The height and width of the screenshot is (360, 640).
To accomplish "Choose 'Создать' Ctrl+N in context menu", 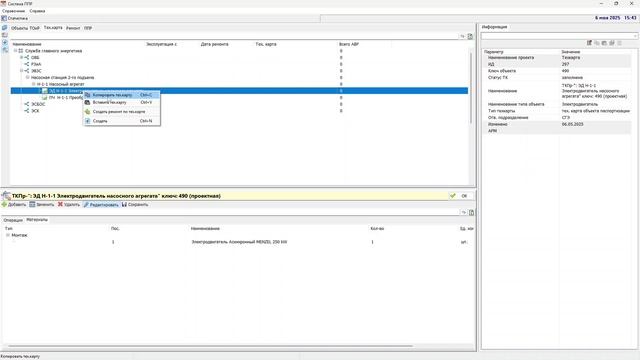I will [121, 121].
